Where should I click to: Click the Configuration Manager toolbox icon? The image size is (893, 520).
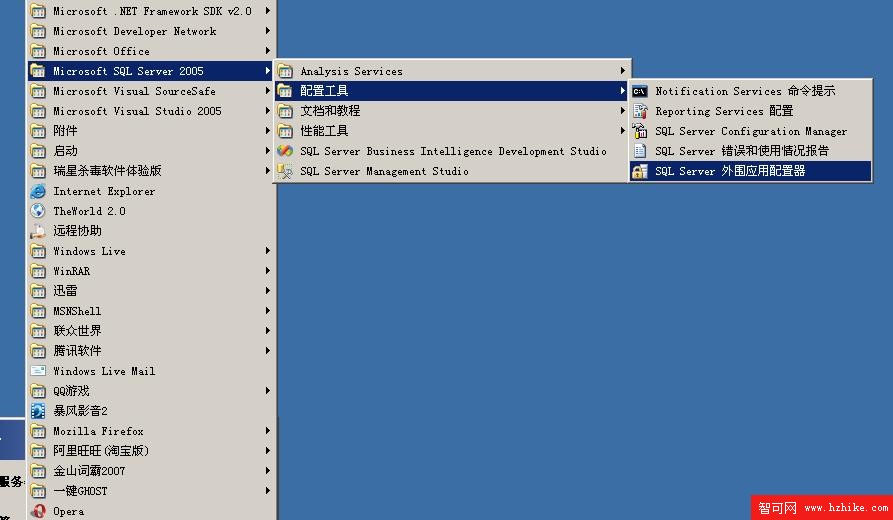pos(640,131)
